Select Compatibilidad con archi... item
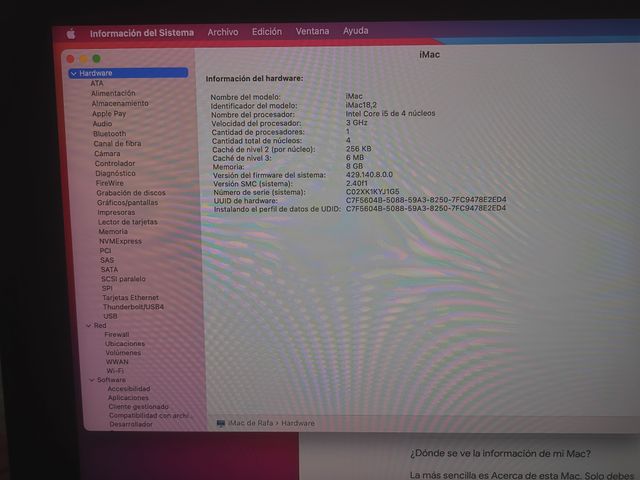The height and width of the screenshot is (480, 640). (149, 416)
